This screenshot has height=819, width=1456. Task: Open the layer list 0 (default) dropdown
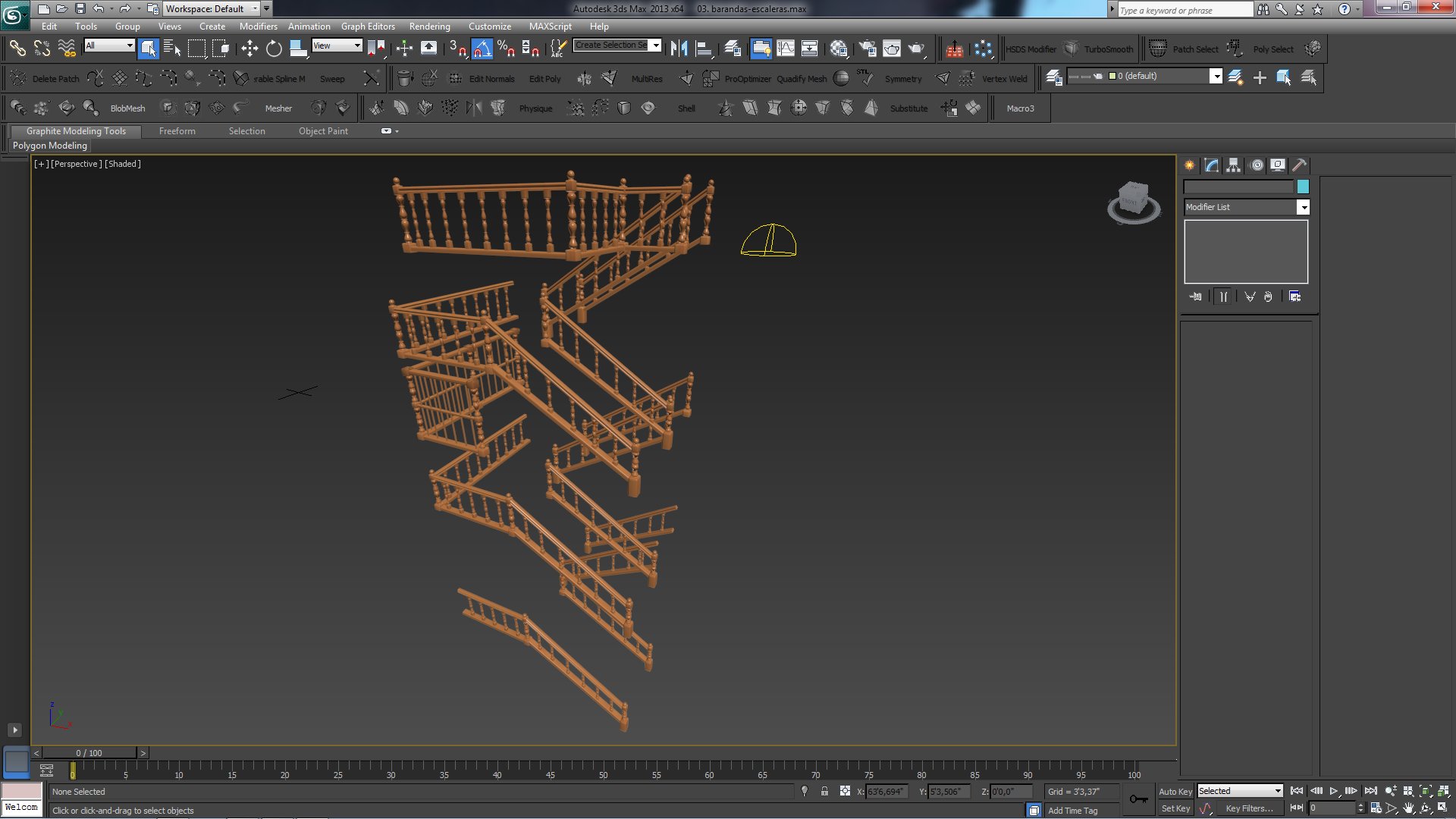point(1216,76)
